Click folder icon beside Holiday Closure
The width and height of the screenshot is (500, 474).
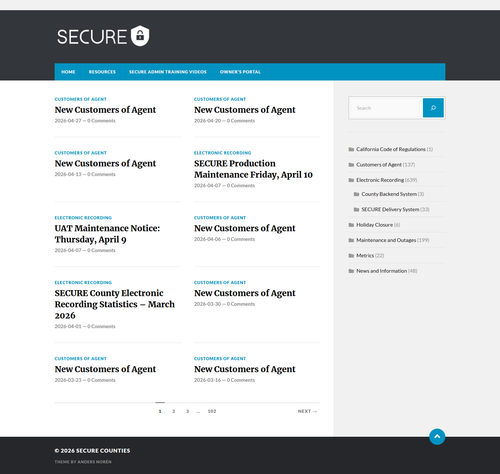351,225
